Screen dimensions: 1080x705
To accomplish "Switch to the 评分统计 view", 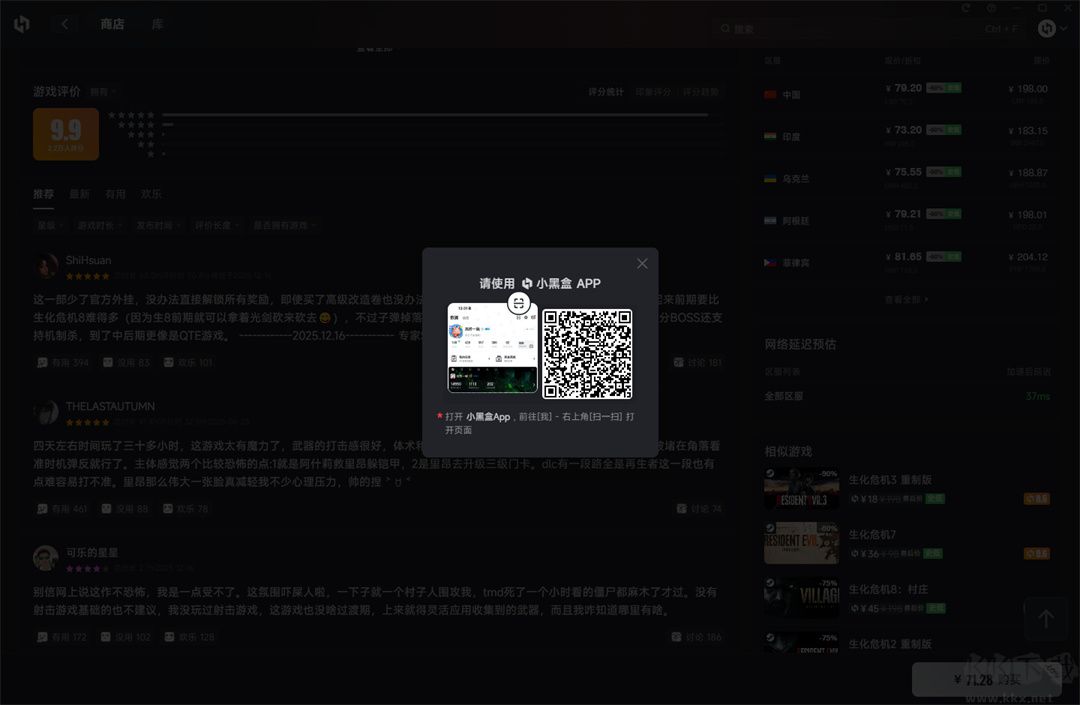I will point(605,92).
